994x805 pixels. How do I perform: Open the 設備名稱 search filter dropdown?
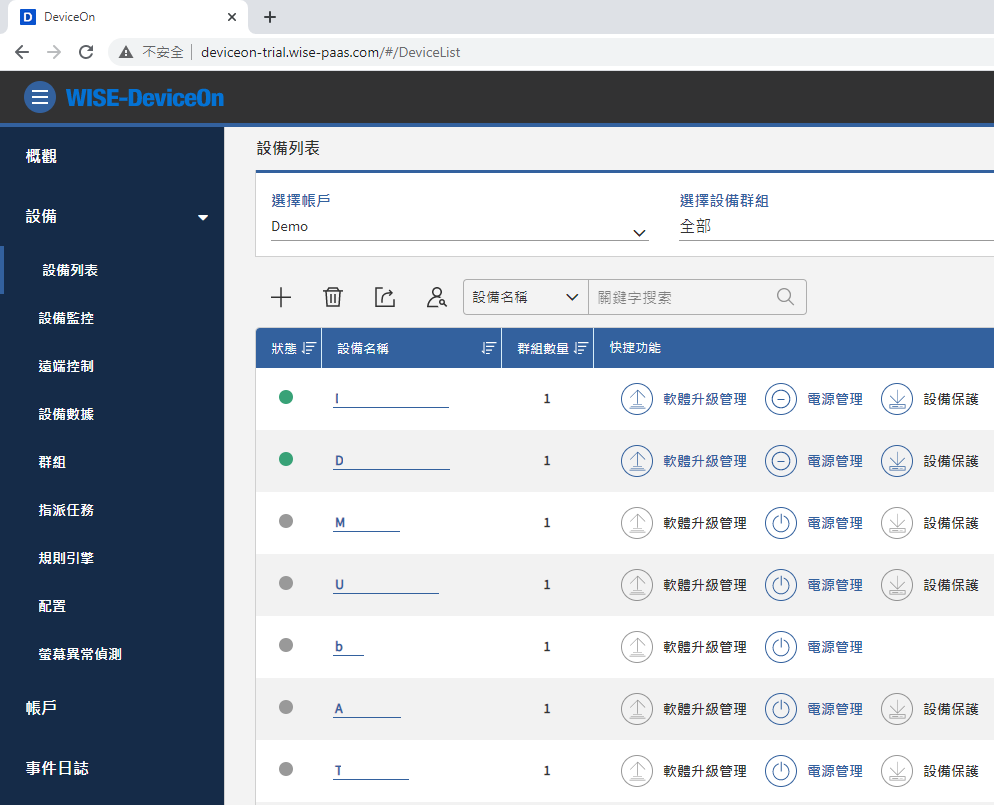tap(526, 297)
